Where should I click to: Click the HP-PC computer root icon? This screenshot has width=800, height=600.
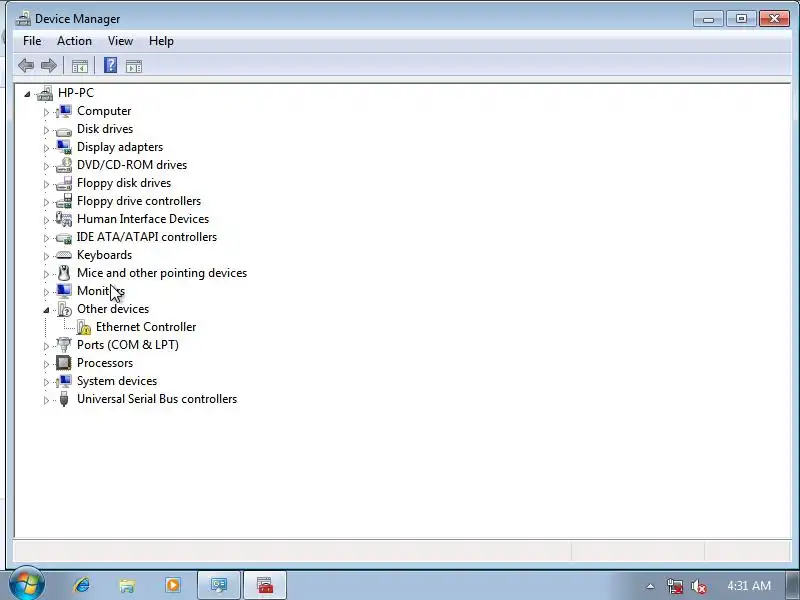pyautogui.click(x=45, y=93)
